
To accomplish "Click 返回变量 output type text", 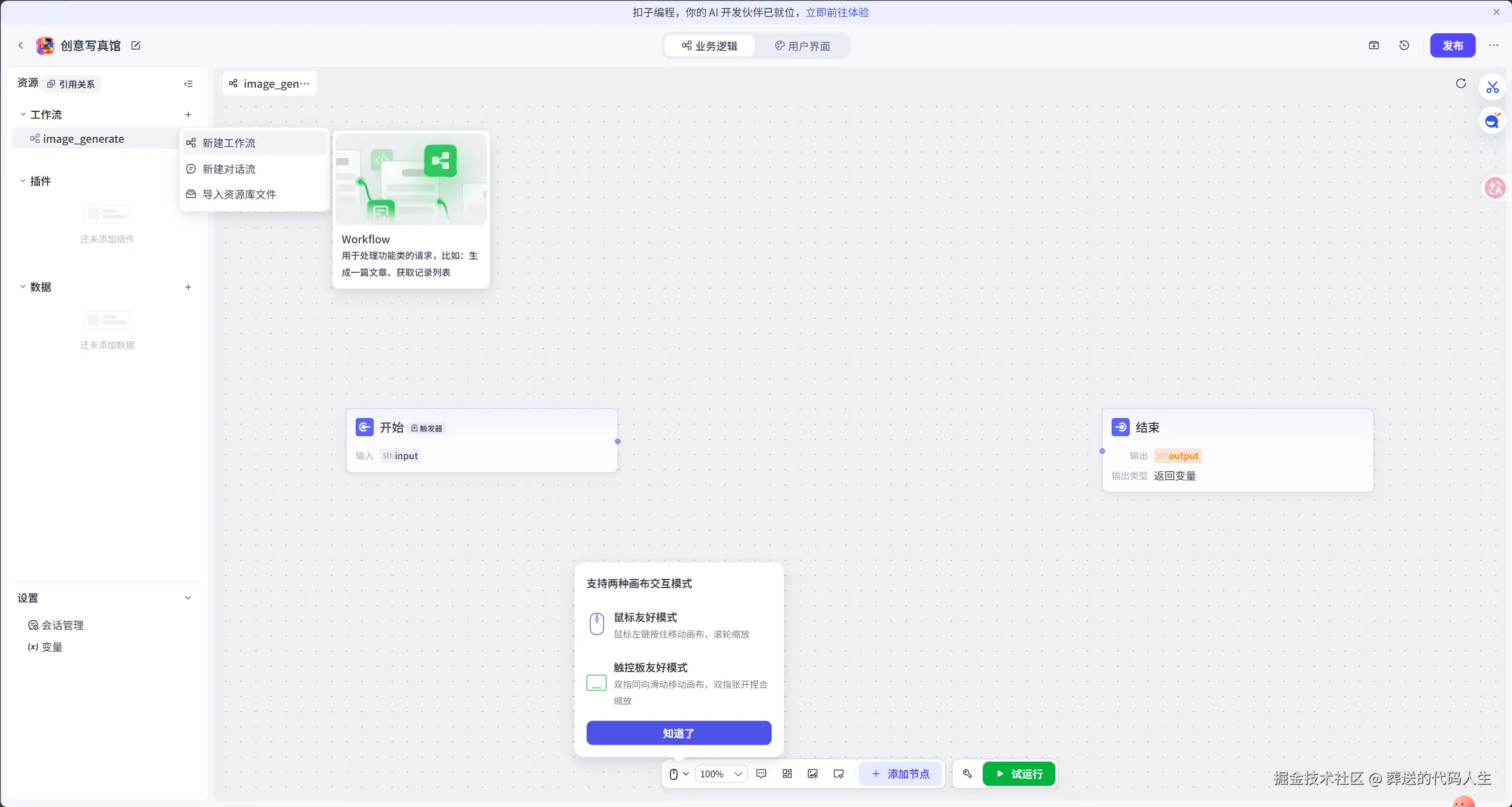I will tap(1175, 475).
